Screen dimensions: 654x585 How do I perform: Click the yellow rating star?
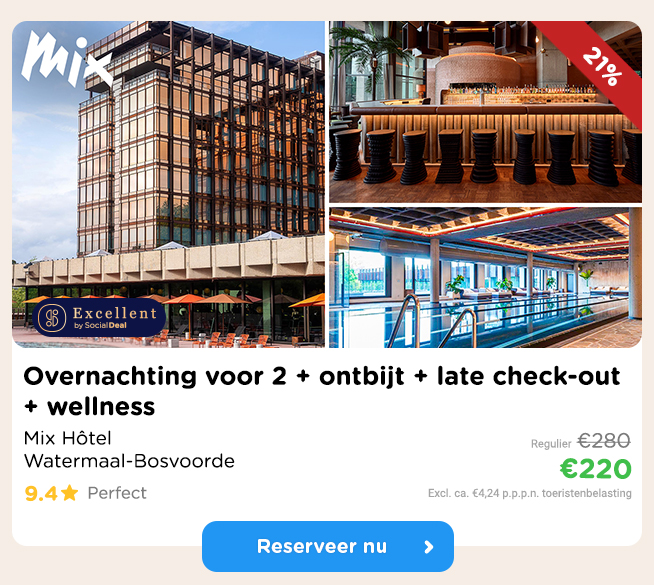69,493
